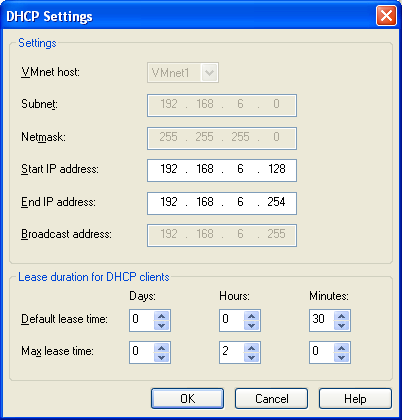Screen dimensions: 402x420
Task: Increase Default lease time days
Action: point(162,316)
